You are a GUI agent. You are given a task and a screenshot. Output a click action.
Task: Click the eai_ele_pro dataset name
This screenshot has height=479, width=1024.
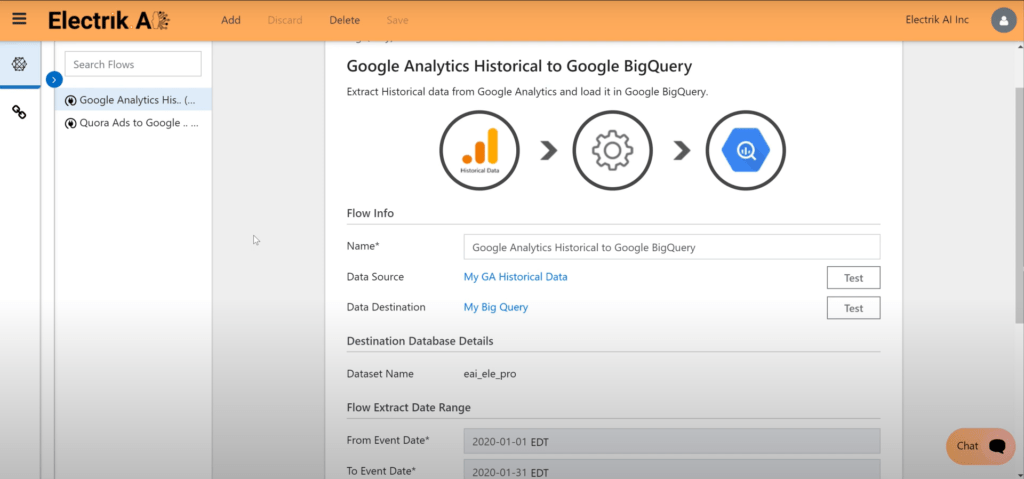[490, 374]
